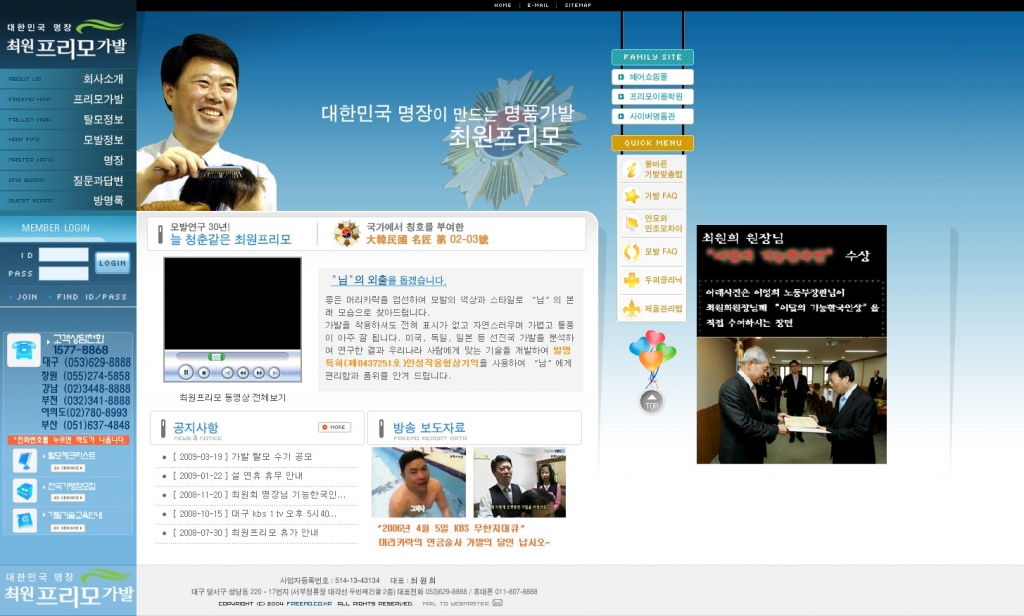Pause the video with the pause button
The image size is (1024, 616).
(186, 372)
